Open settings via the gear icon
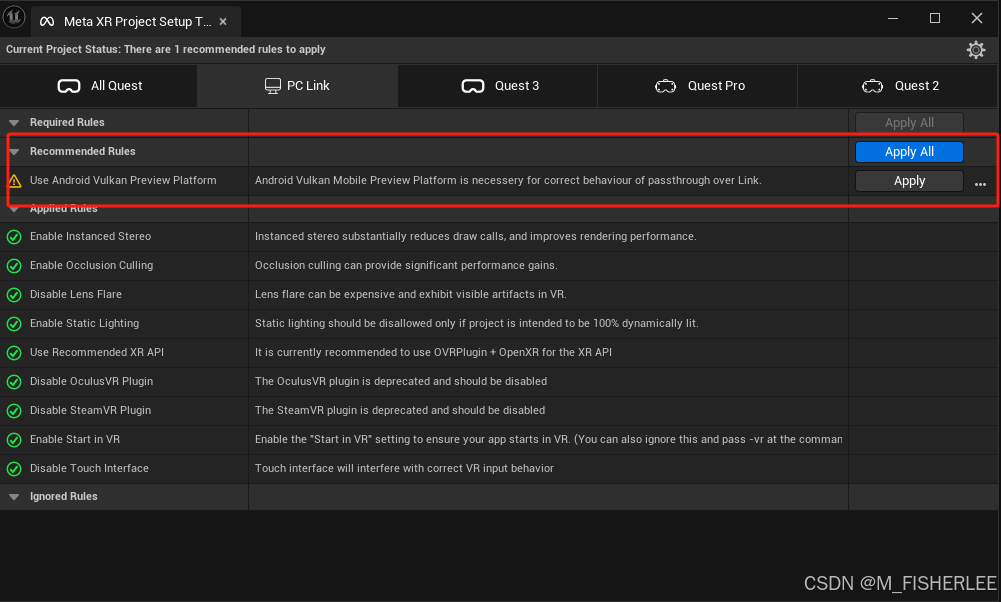Viewport: 1001px width, 602px height. click(x=975, y=50)
